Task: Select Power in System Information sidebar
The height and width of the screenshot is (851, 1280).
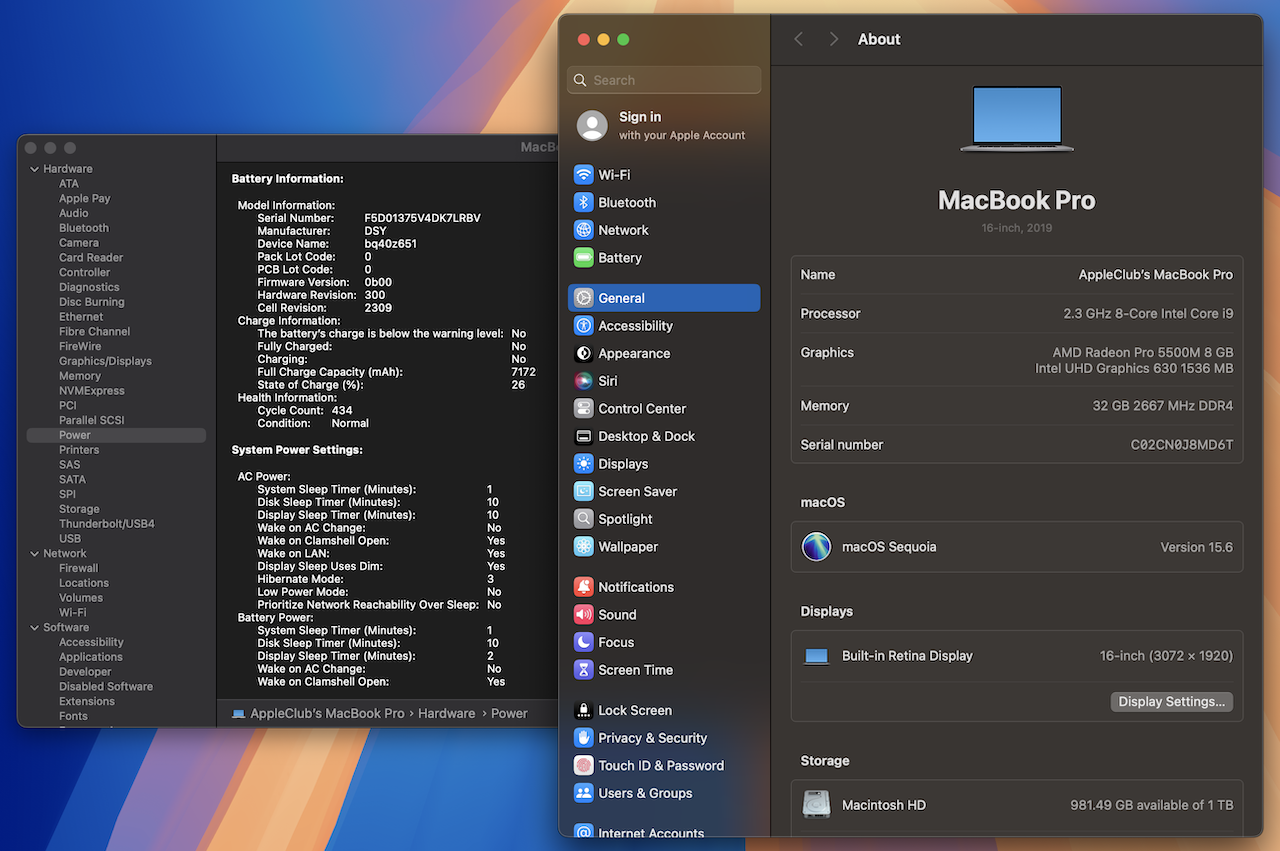Action: click(x=116, y=435)
